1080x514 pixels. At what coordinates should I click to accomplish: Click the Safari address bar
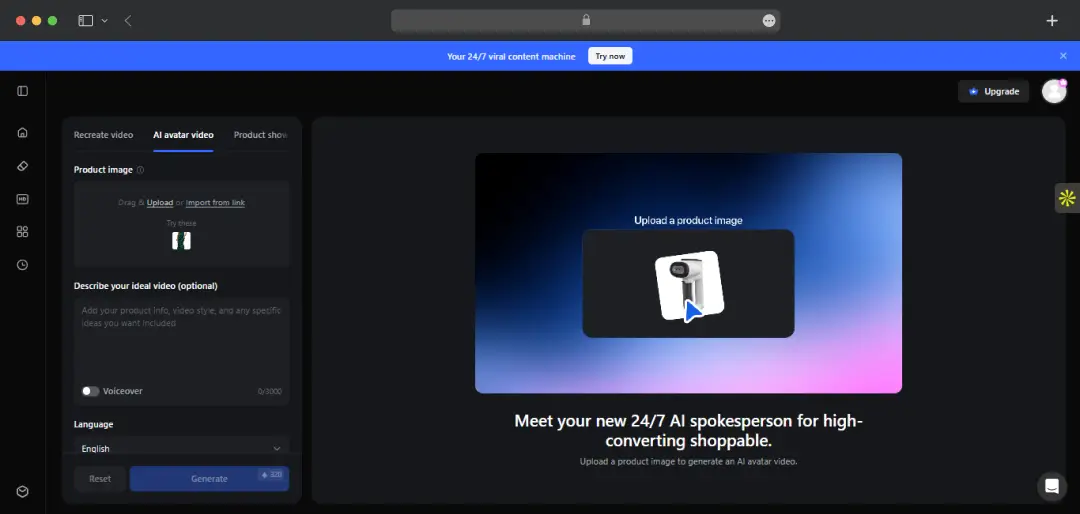pos(585,21)
